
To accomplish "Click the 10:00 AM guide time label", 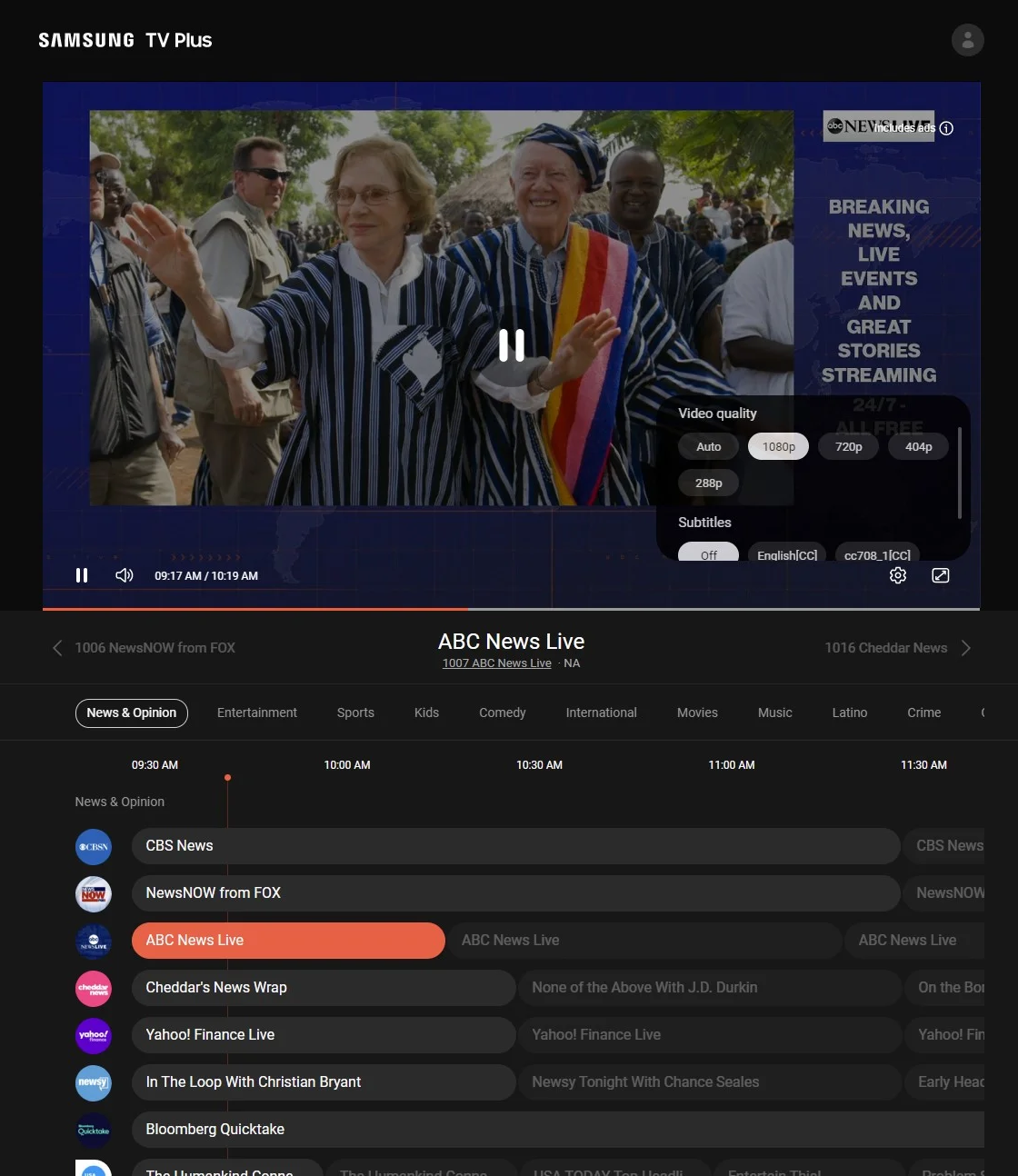I will [x=347, y=765].
